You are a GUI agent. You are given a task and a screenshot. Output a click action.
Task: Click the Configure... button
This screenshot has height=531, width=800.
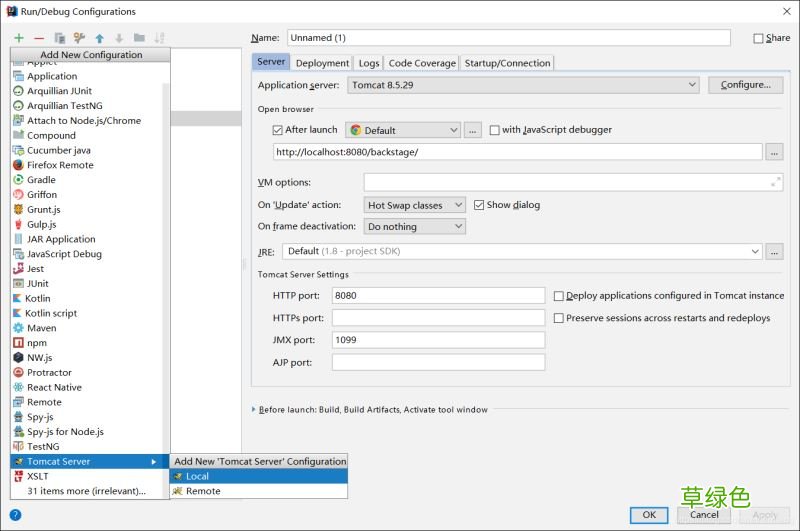point(745,85)
